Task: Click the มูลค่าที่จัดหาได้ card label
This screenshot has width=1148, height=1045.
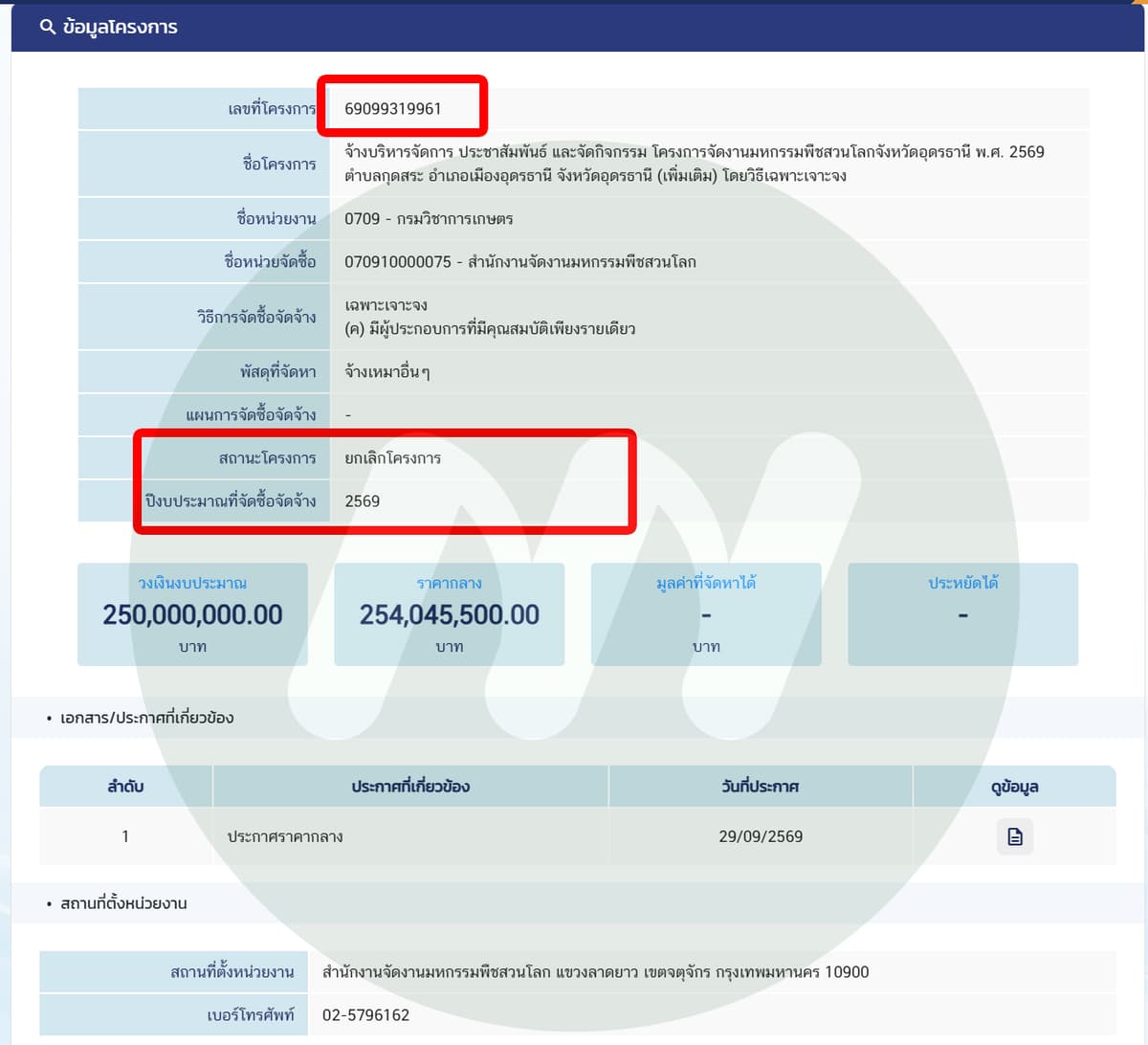Action: pos(706,583)
